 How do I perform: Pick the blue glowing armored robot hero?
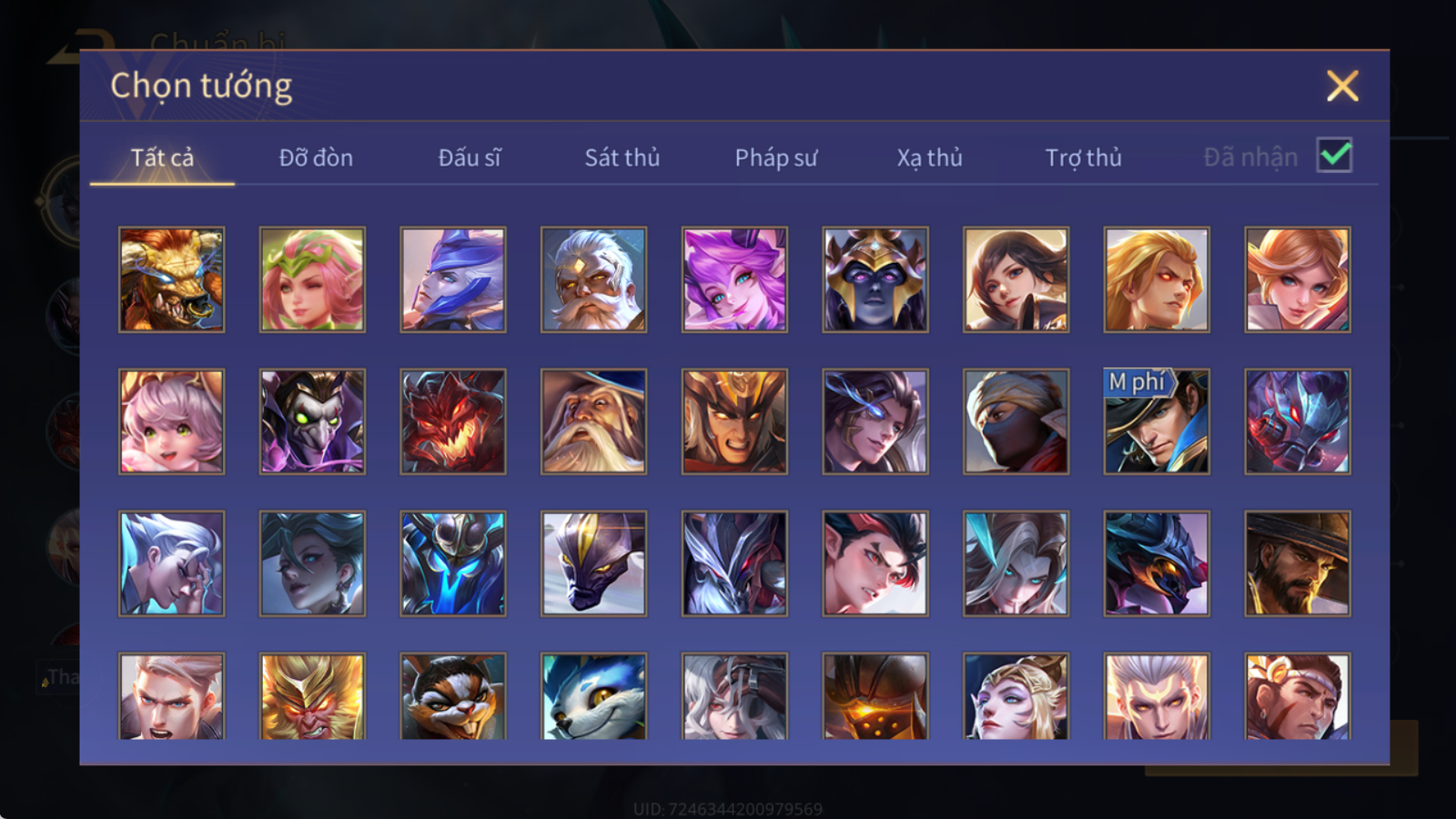(x=453, y=563)
